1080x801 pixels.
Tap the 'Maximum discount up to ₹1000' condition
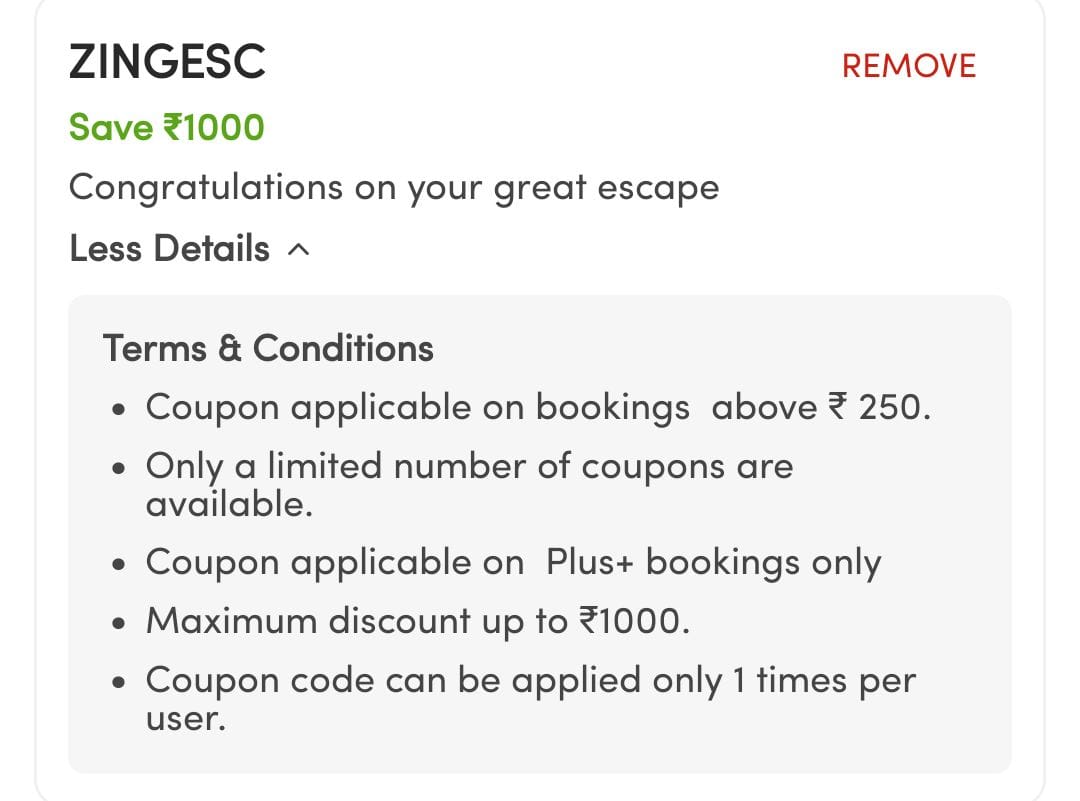point(418,622)
